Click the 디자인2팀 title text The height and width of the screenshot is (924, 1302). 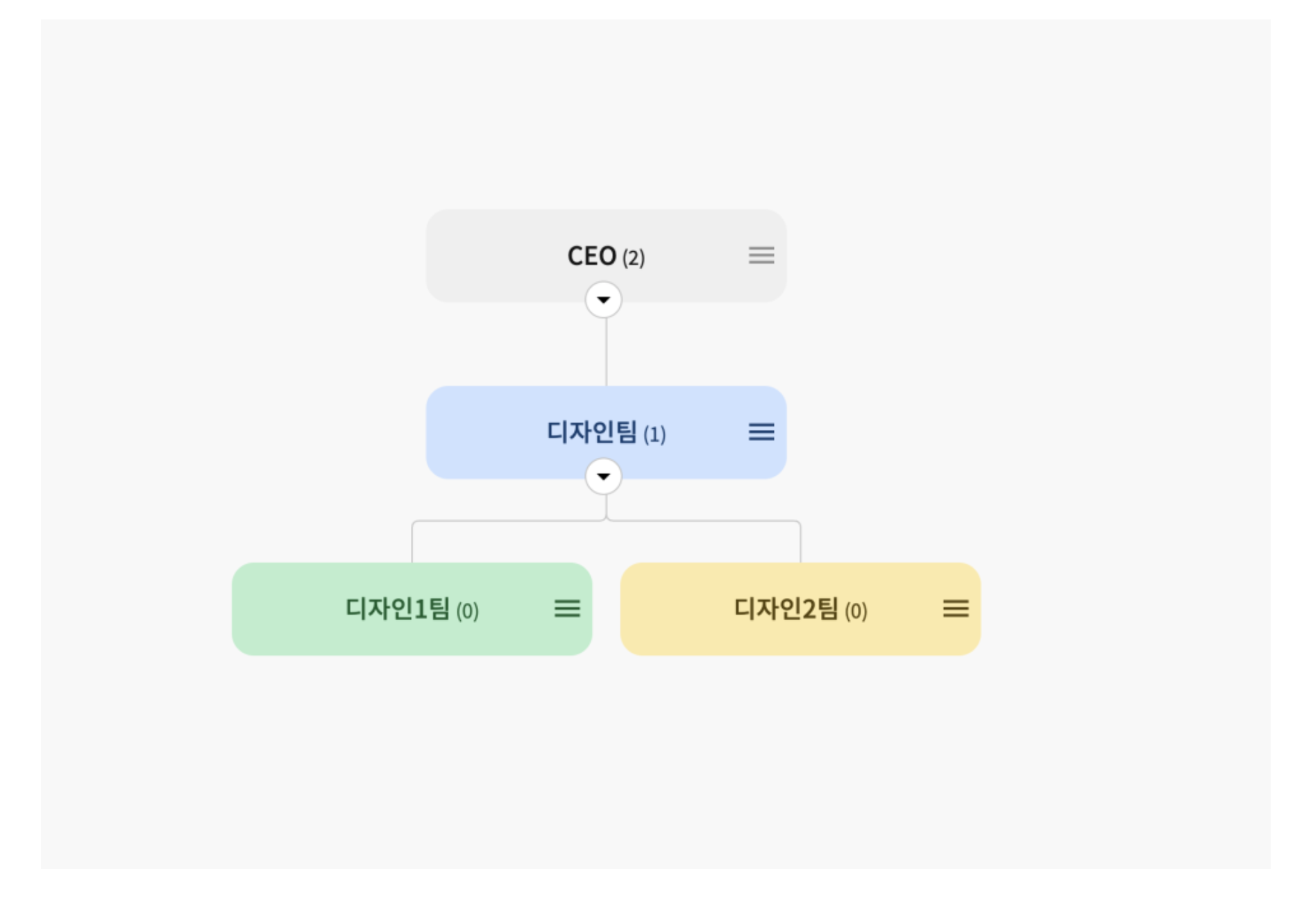pyautogui.click(x=786, y=609)
